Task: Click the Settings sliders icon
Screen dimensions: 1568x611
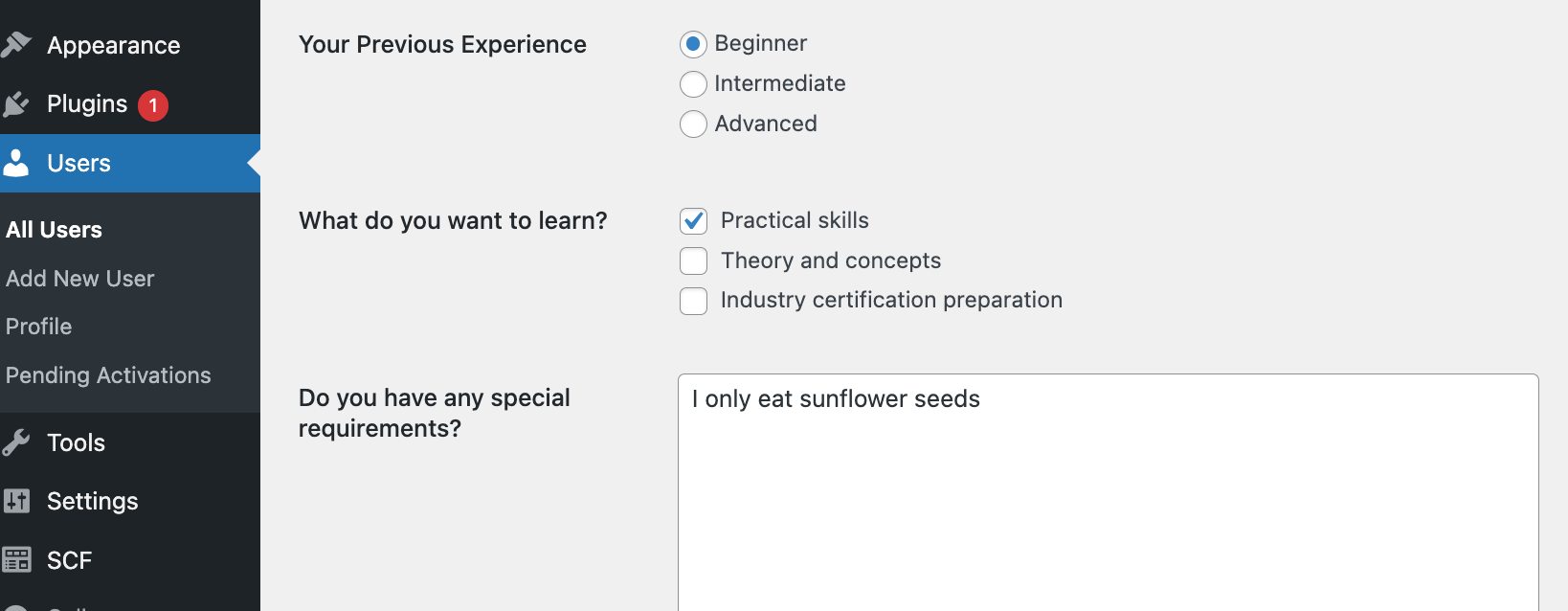Action: (16, 501)
